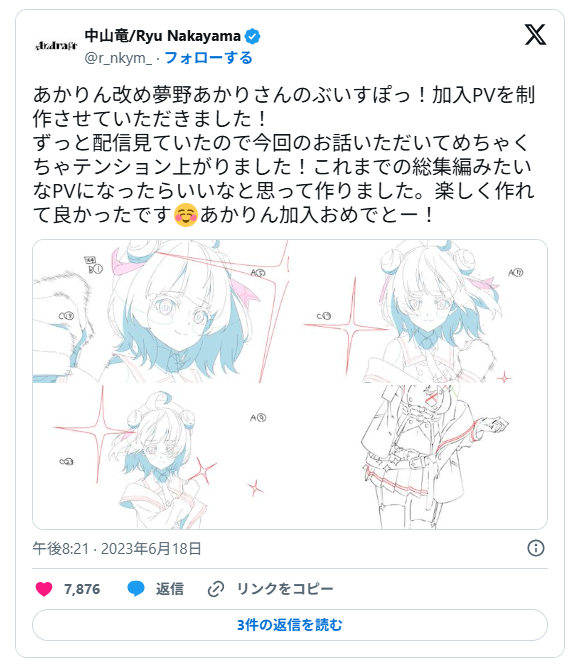This screenshot has width=576, height=667.
Task: Click リンクをコピー text
Action: tap(285, 589)
